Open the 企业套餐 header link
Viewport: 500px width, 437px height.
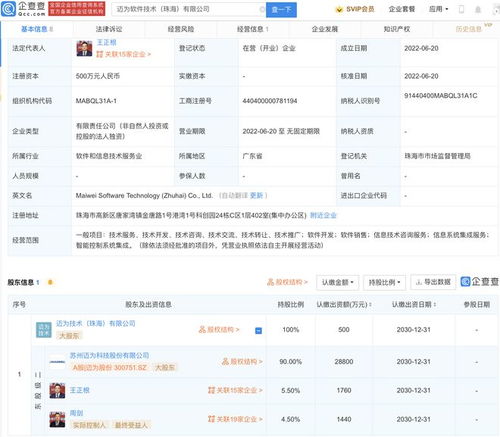click(x=402, y=9)
